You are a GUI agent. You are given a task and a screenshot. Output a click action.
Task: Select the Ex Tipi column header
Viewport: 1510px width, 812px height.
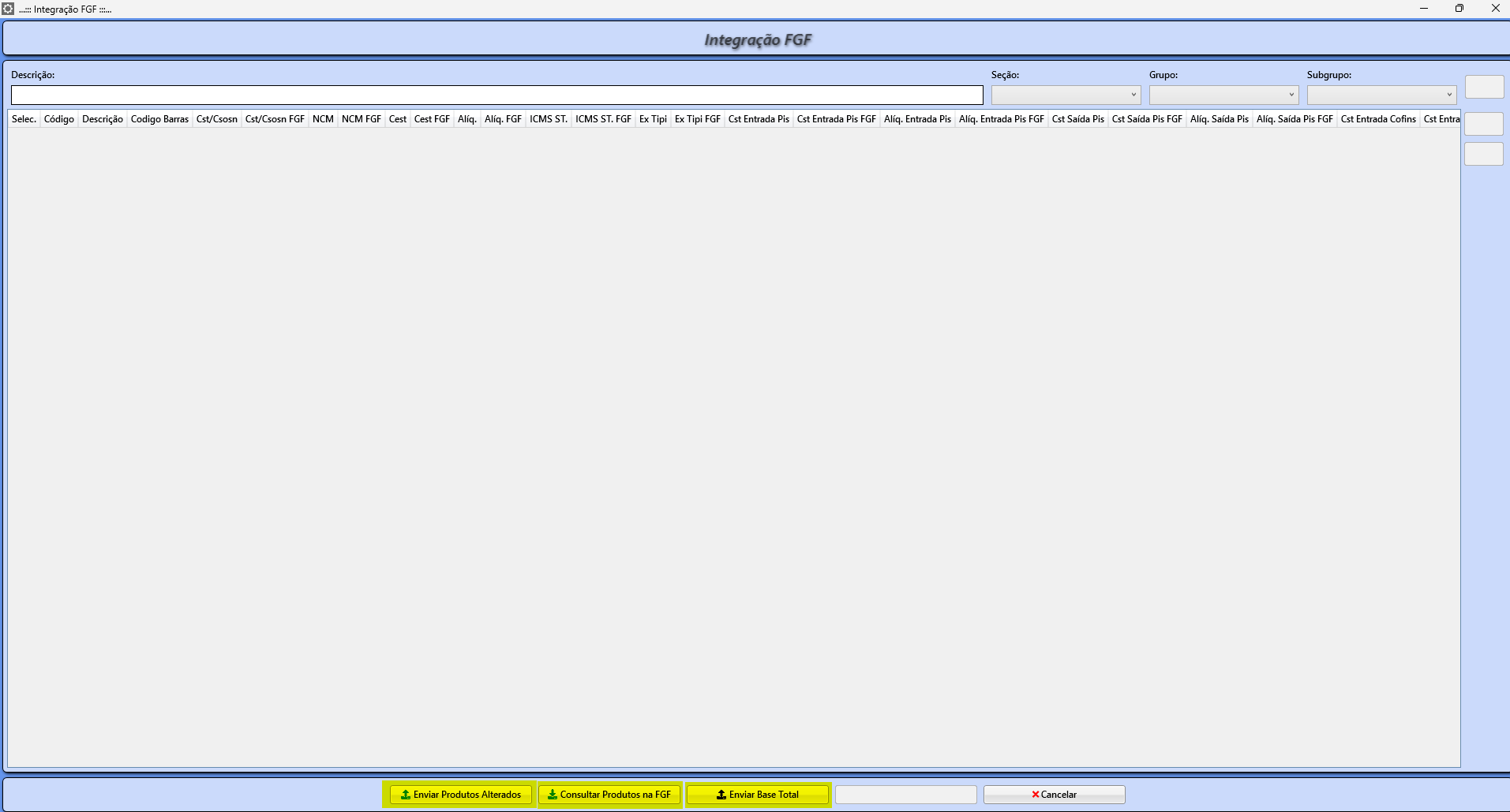(x=653, y=119)
